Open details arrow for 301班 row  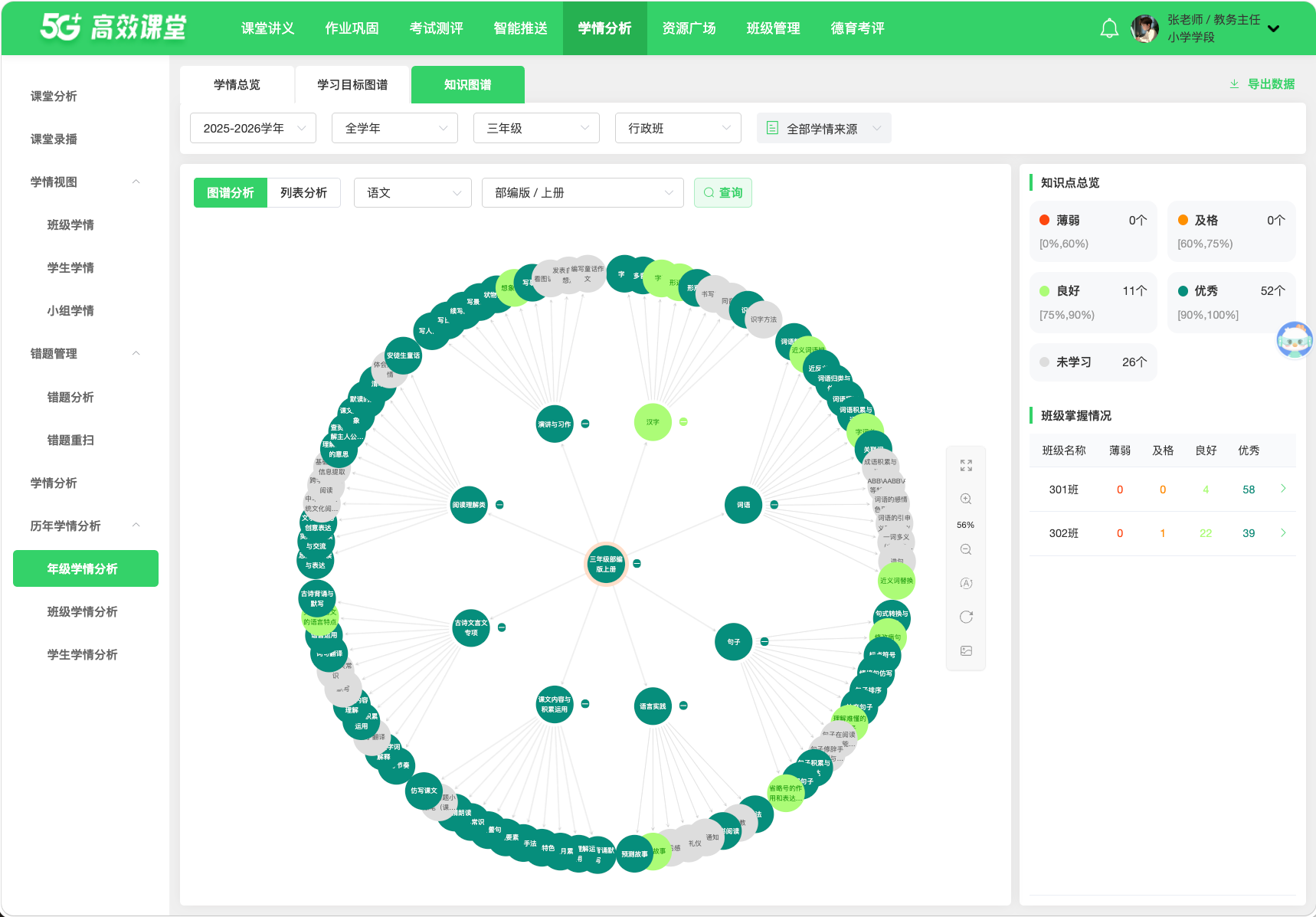(1283, 489)
